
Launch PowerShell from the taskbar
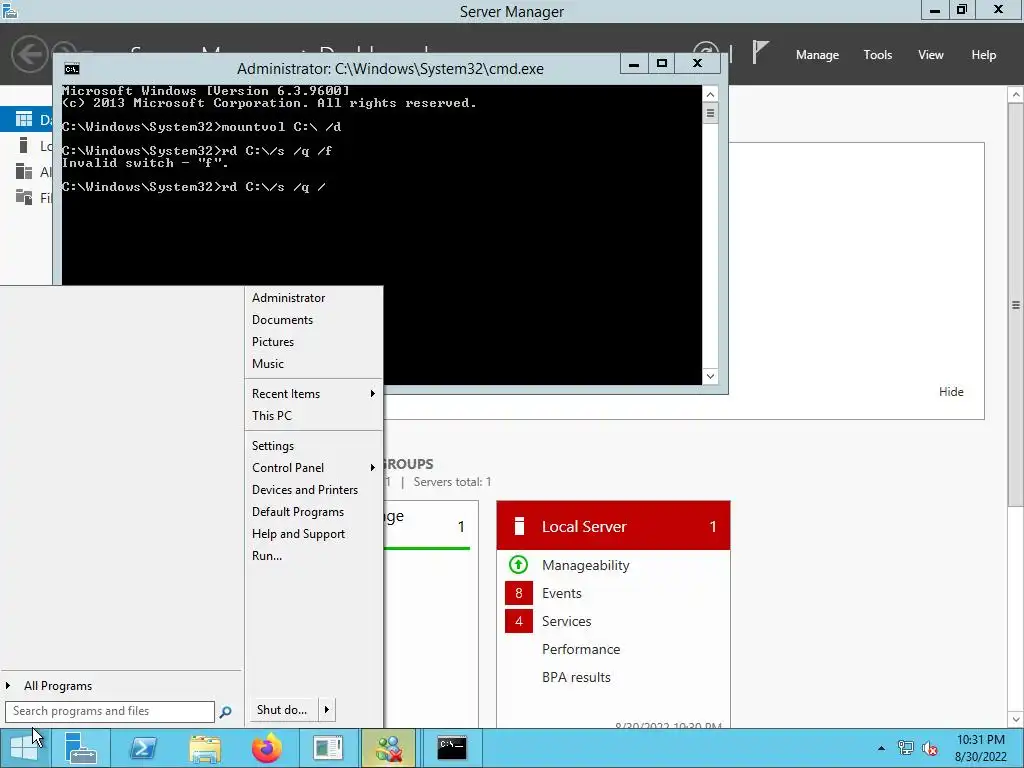(x=142, y=748)
